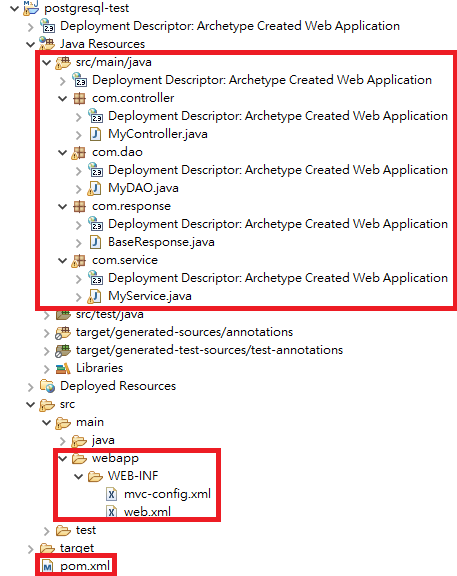Image resolution: width=457 pixels, height=576 pixels.
Task: Select MyService.java in the tree
Action: click(150, 296)
